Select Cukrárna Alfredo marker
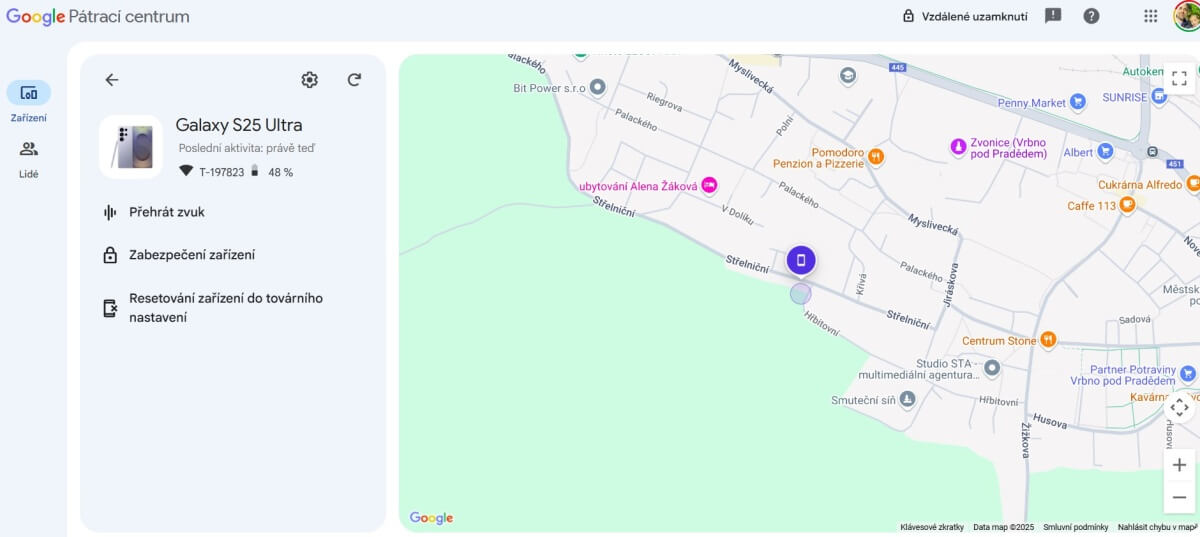This screenshot has height=537, width=1200. pos(1194,184)
